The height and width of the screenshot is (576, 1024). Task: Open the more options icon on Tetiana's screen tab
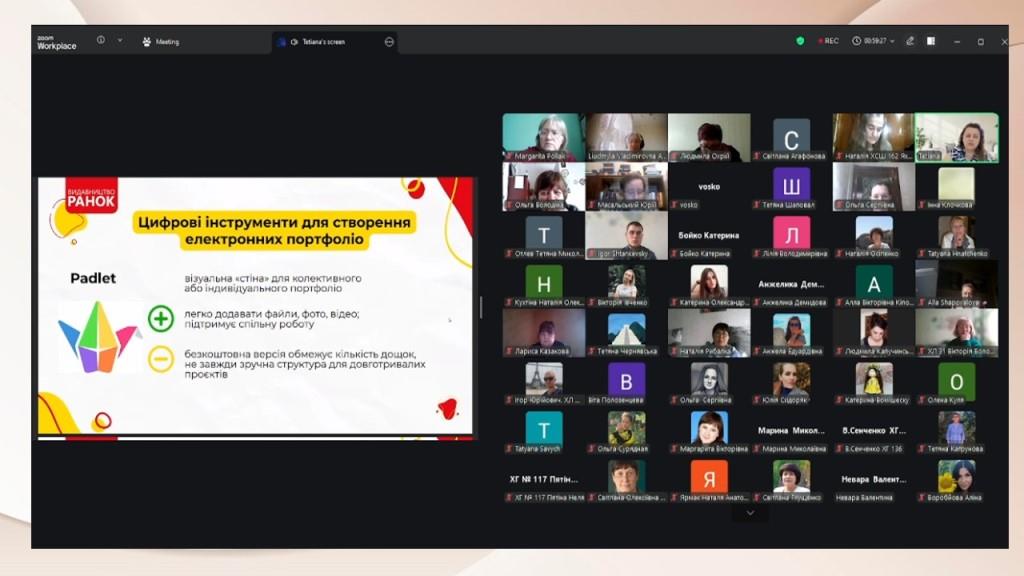click(389, 42)
